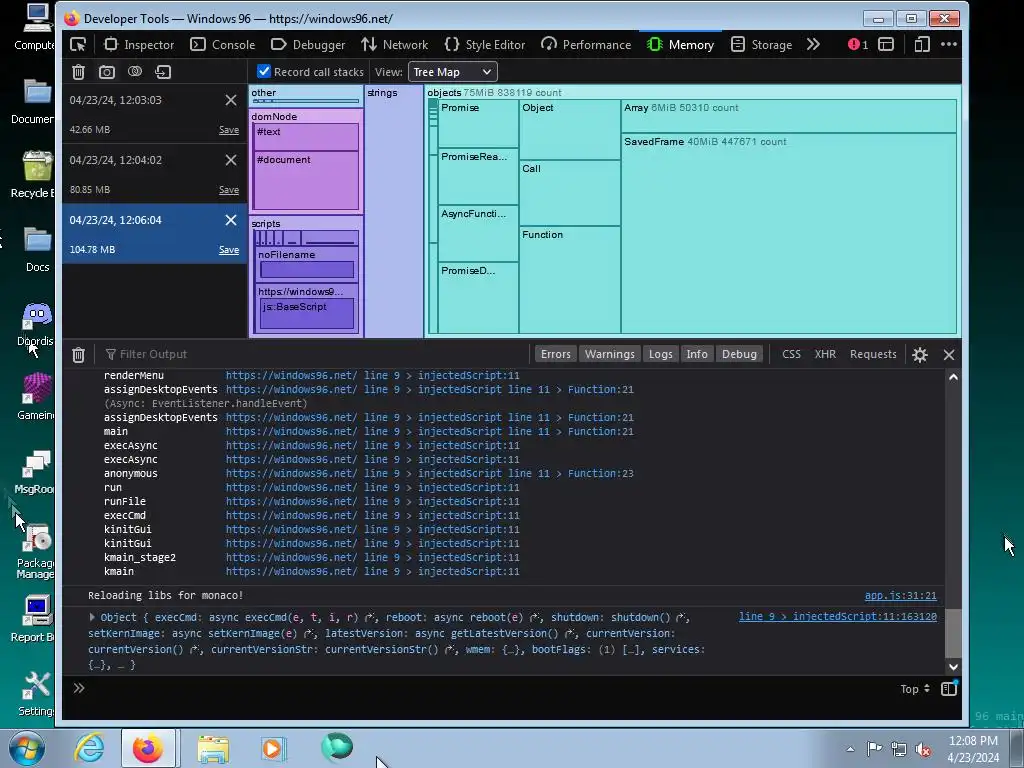Close the split console with X

949,355
